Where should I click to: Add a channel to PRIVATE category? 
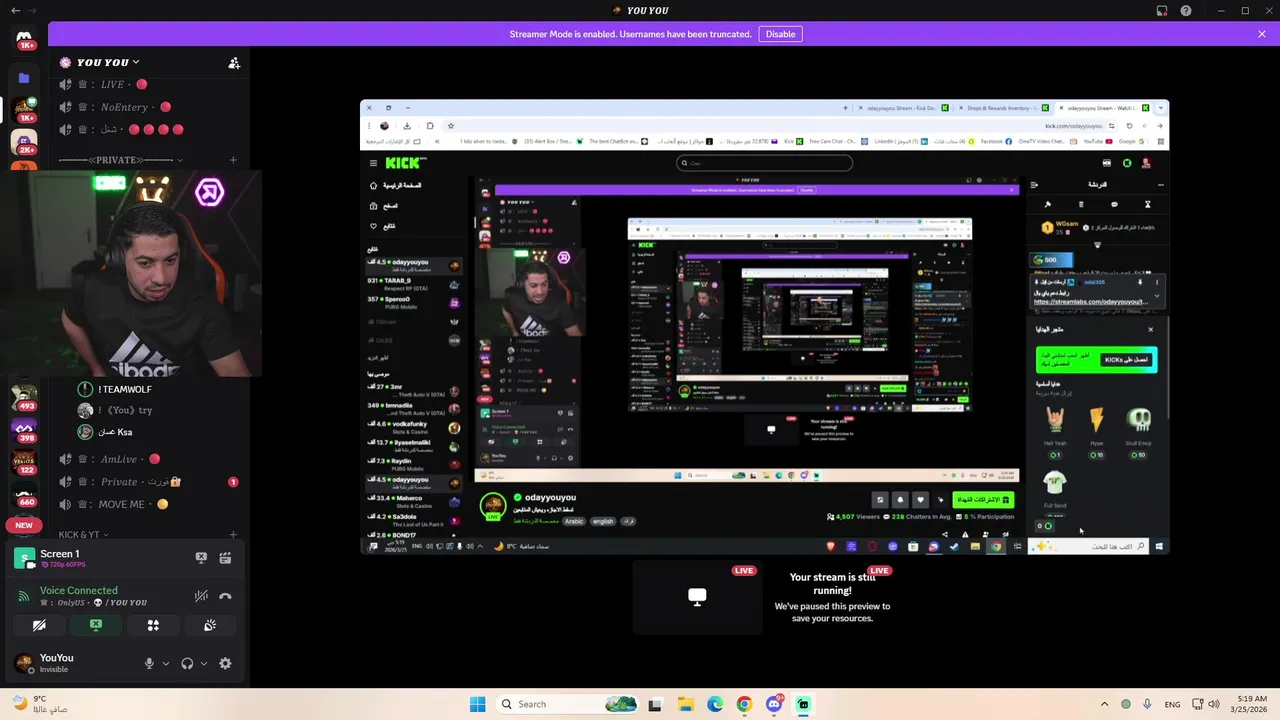pyautogui.click(x=233, y=160)
